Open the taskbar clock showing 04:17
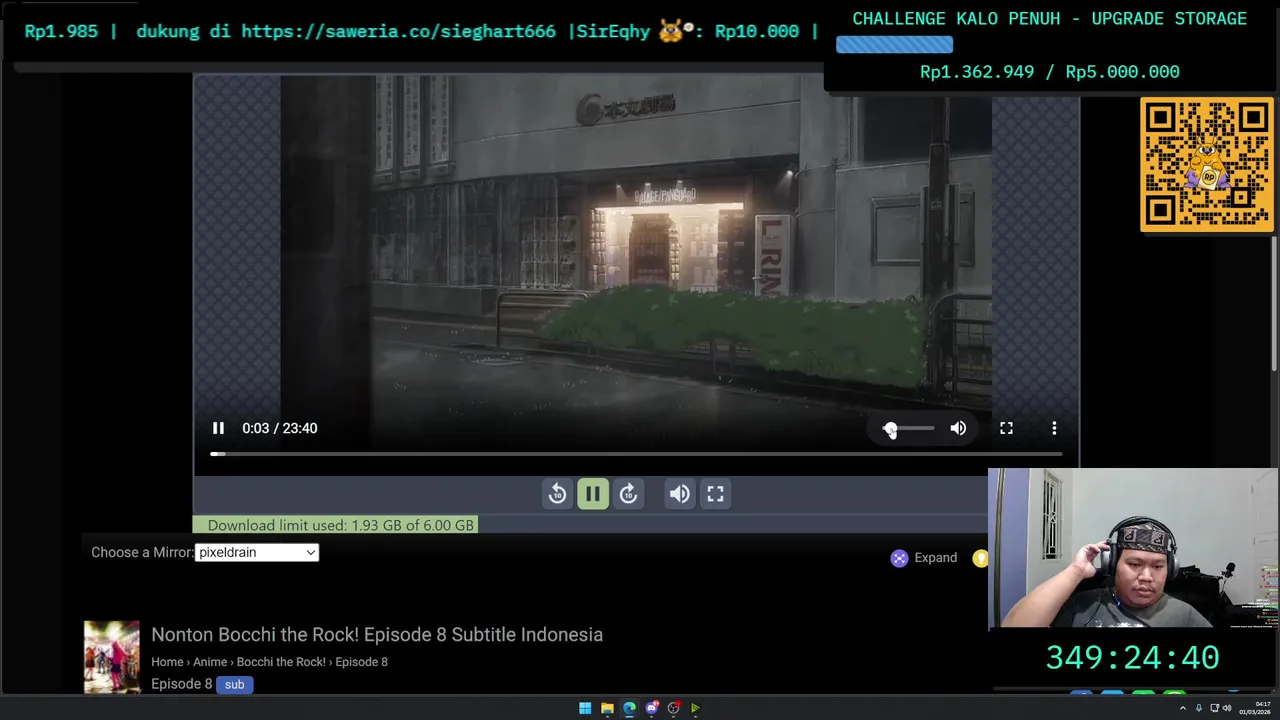 [x=1256, y=708]
